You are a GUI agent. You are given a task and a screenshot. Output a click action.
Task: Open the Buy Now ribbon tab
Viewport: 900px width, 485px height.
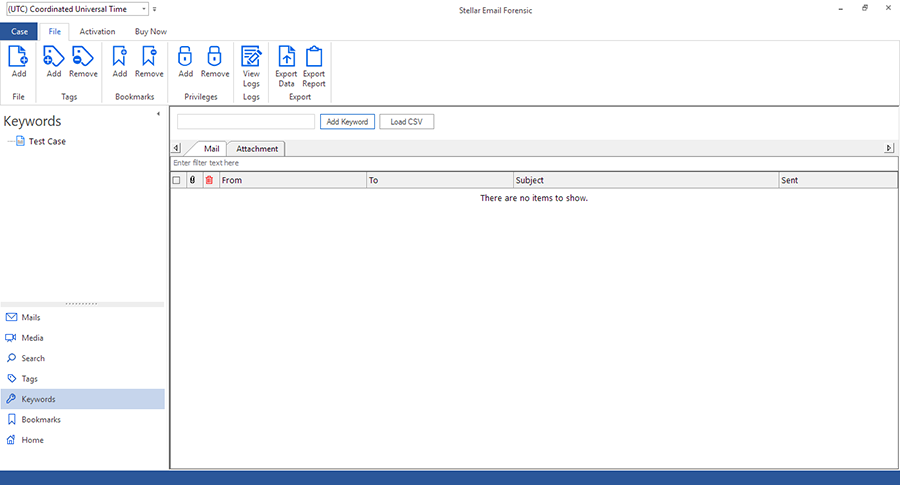click(x=150, y=32)
